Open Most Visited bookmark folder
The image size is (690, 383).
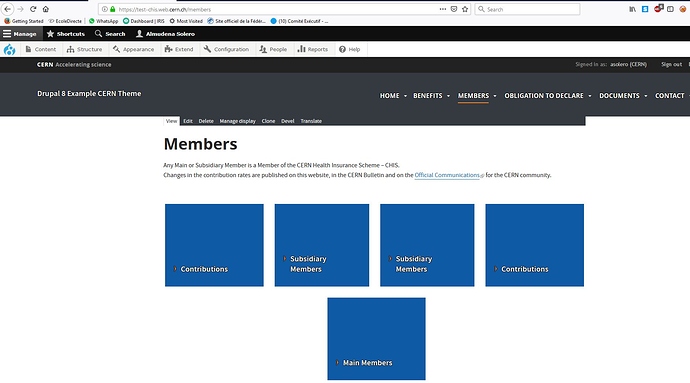click(x=186, y=21)
